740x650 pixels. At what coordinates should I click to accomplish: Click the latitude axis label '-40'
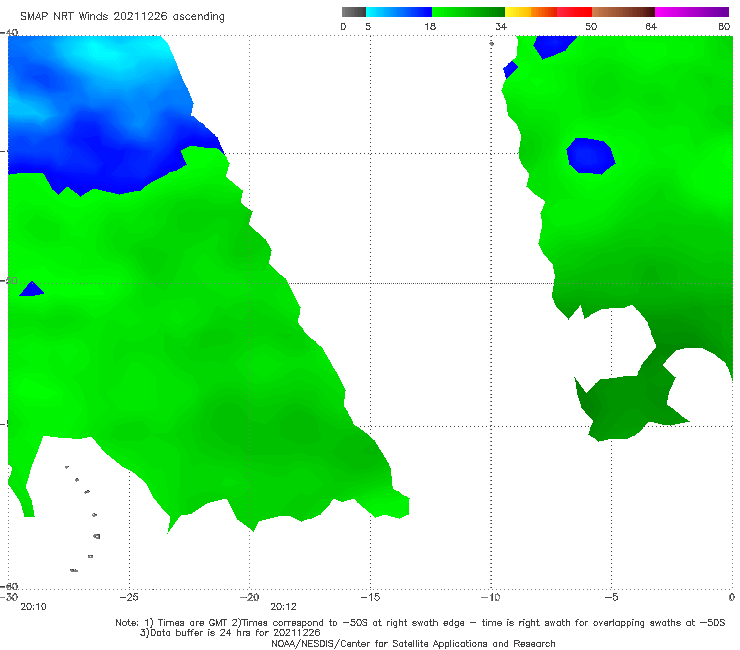(9, 33)
